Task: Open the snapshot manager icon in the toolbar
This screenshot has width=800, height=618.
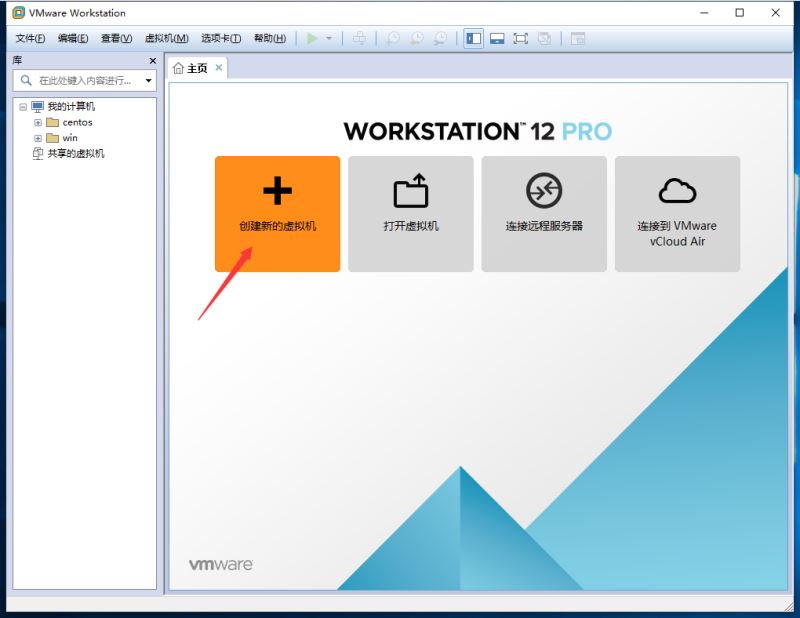Action: click(441, 38)
